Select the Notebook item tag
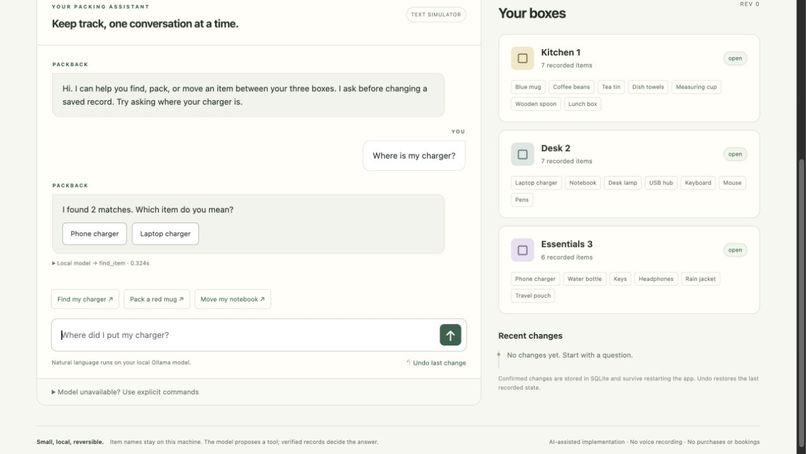Viewport: 806px width, 454px height. [x=582, y=183]
